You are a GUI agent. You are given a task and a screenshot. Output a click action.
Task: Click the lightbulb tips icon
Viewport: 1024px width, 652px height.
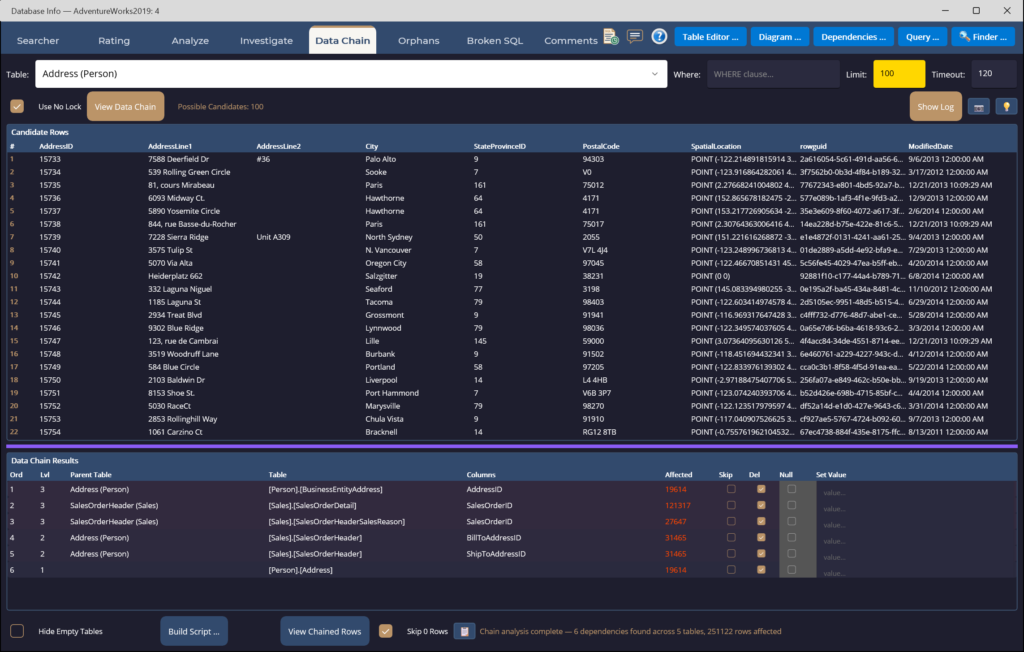tap(1006, 107)
